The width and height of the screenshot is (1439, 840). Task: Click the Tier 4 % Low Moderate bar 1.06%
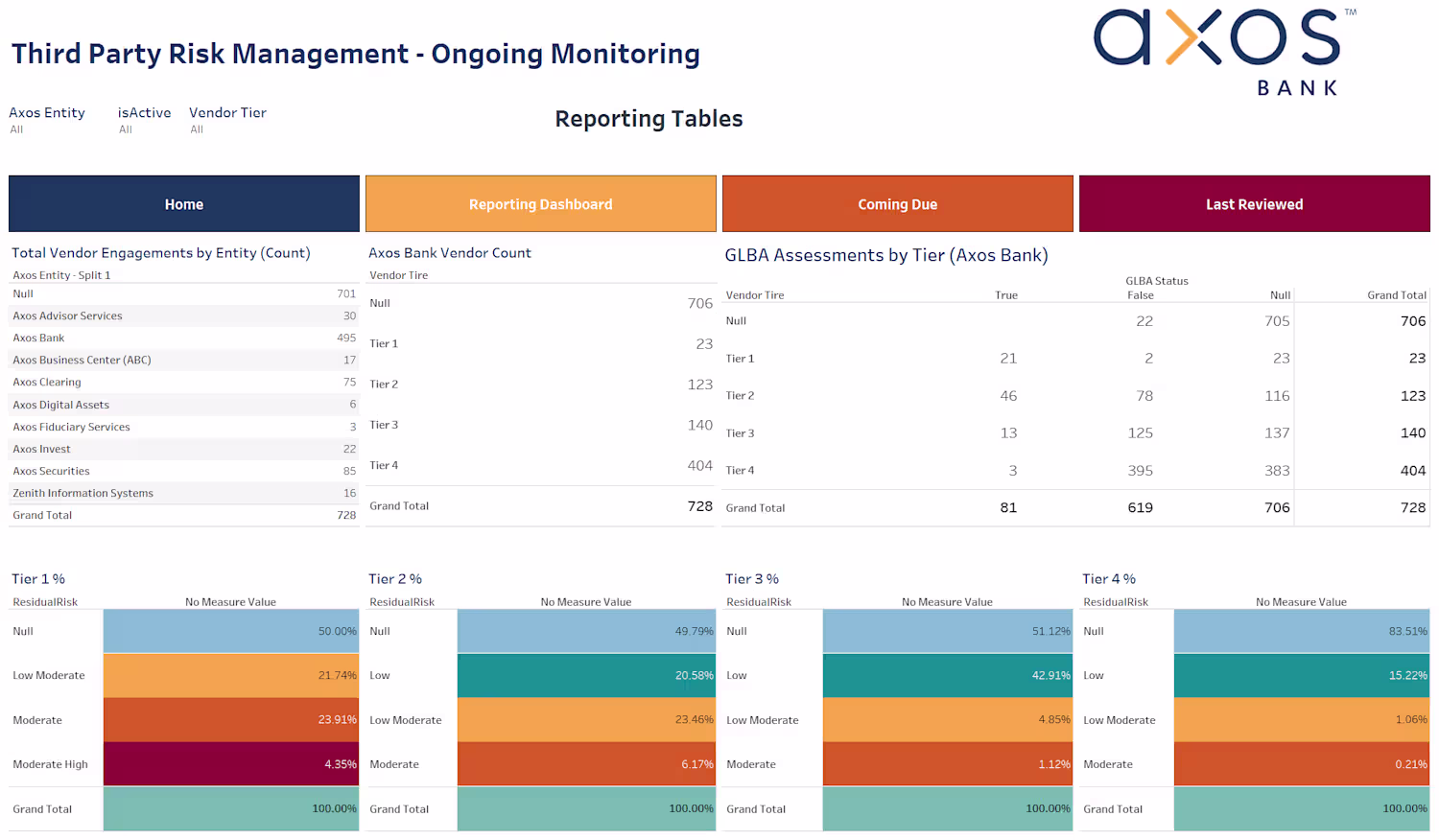[x=1302, y=720]
